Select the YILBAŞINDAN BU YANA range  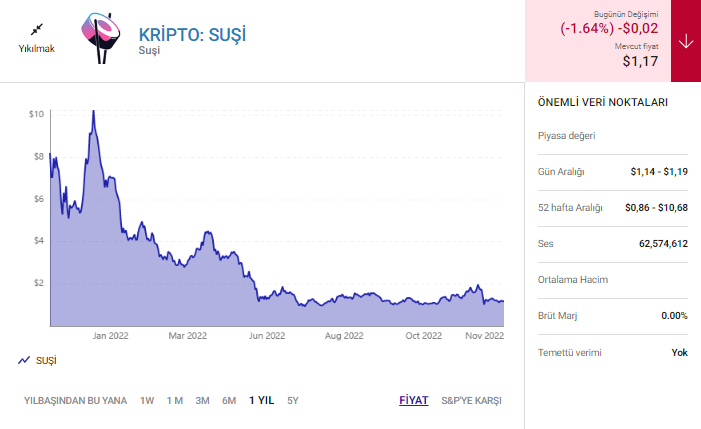75,400
